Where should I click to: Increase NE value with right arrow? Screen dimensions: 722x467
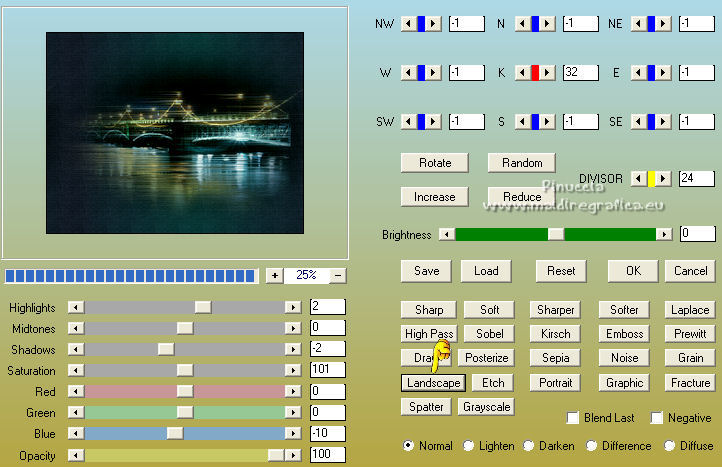pyautogui.click(x=663, y=23)
